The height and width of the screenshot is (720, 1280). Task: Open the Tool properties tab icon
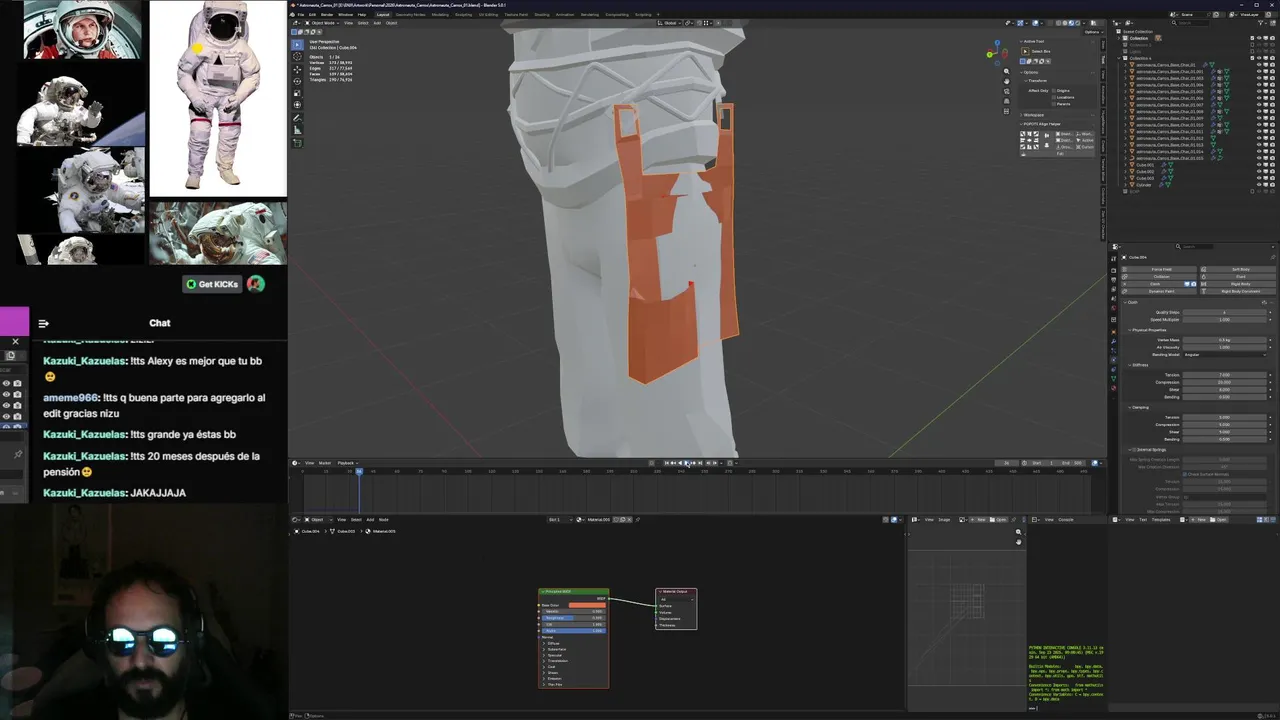tap(1114, 259)
